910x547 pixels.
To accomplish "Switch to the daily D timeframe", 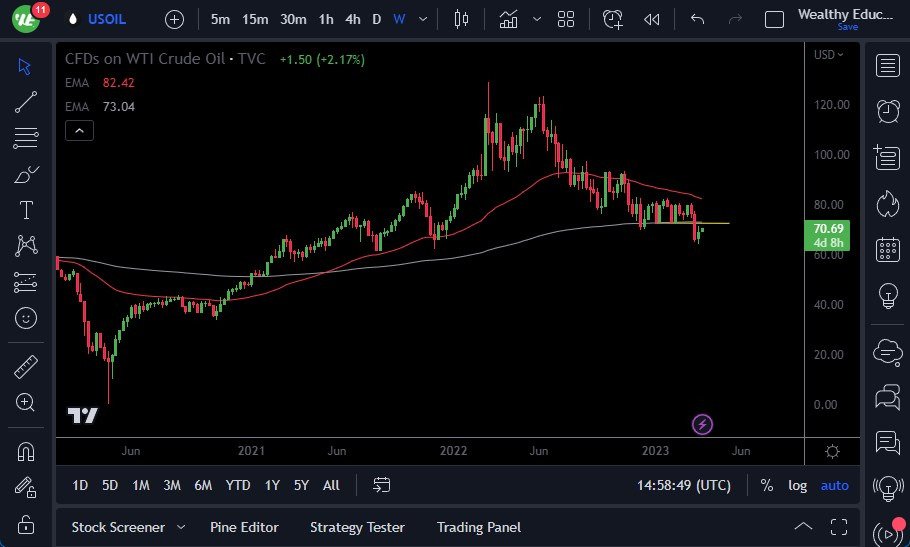I will (x=377, y=19).
